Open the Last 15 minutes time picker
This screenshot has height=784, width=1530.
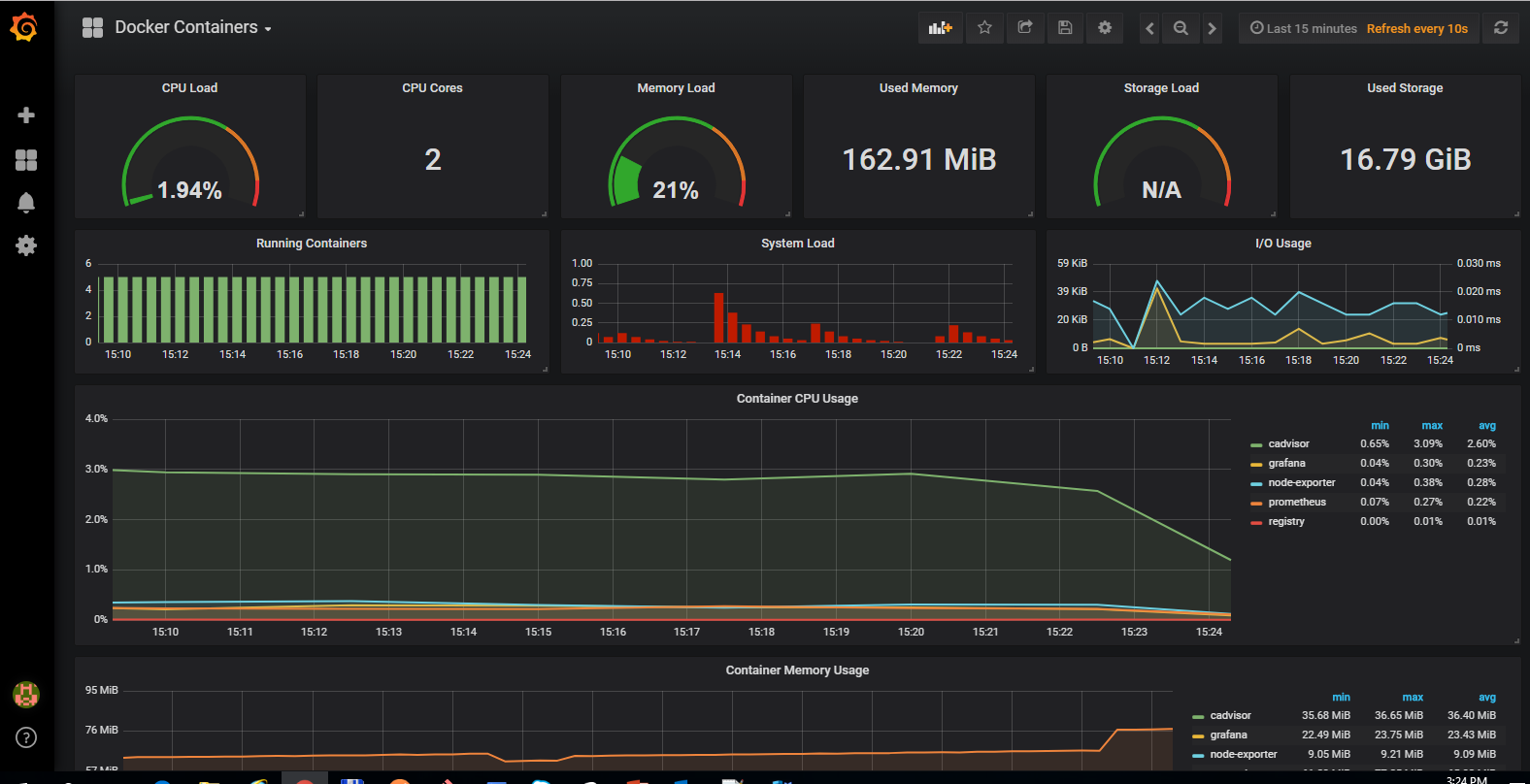point(1304,28)
